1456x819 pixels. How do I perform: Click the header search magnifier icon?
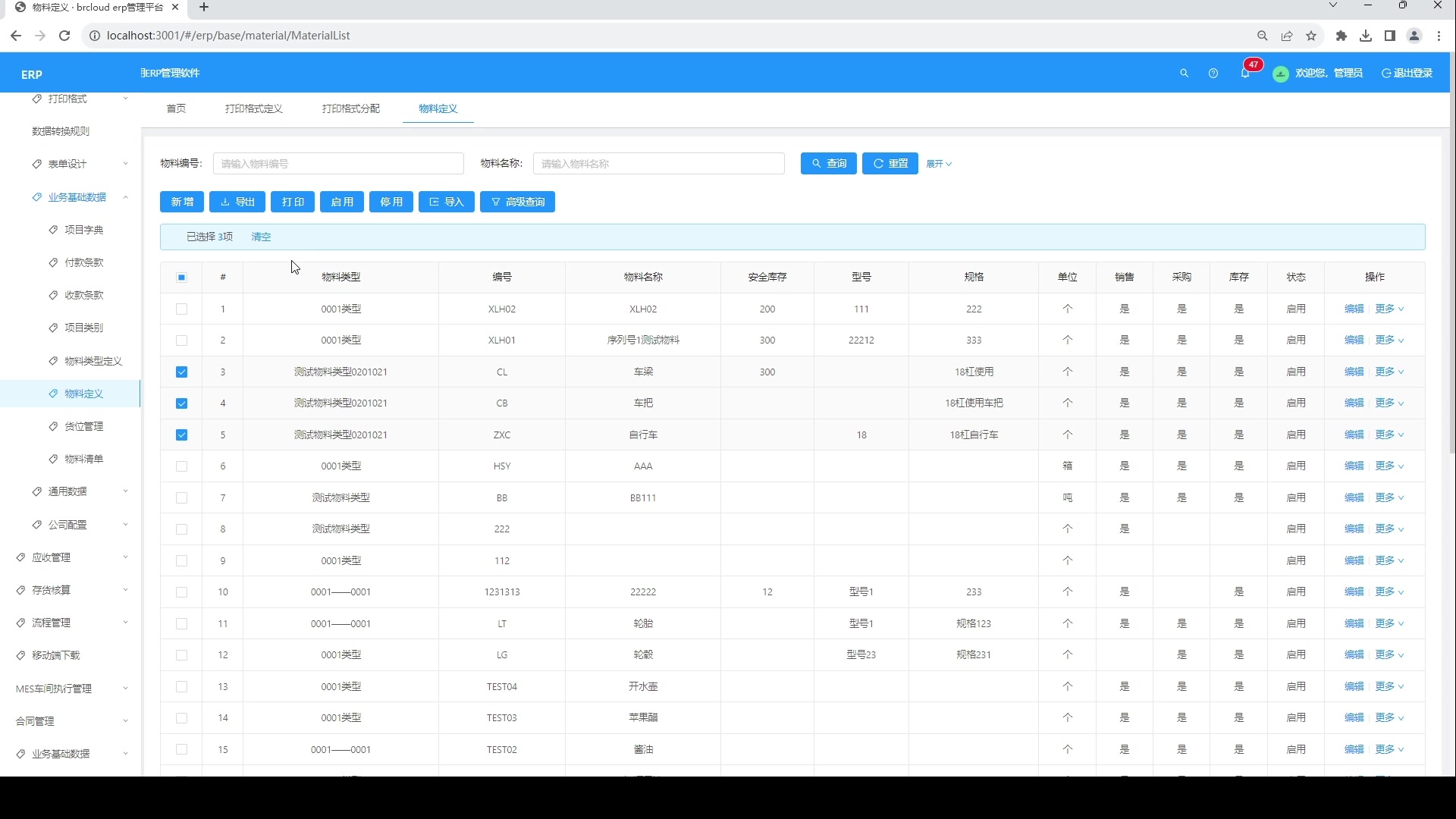(1184, 74)
